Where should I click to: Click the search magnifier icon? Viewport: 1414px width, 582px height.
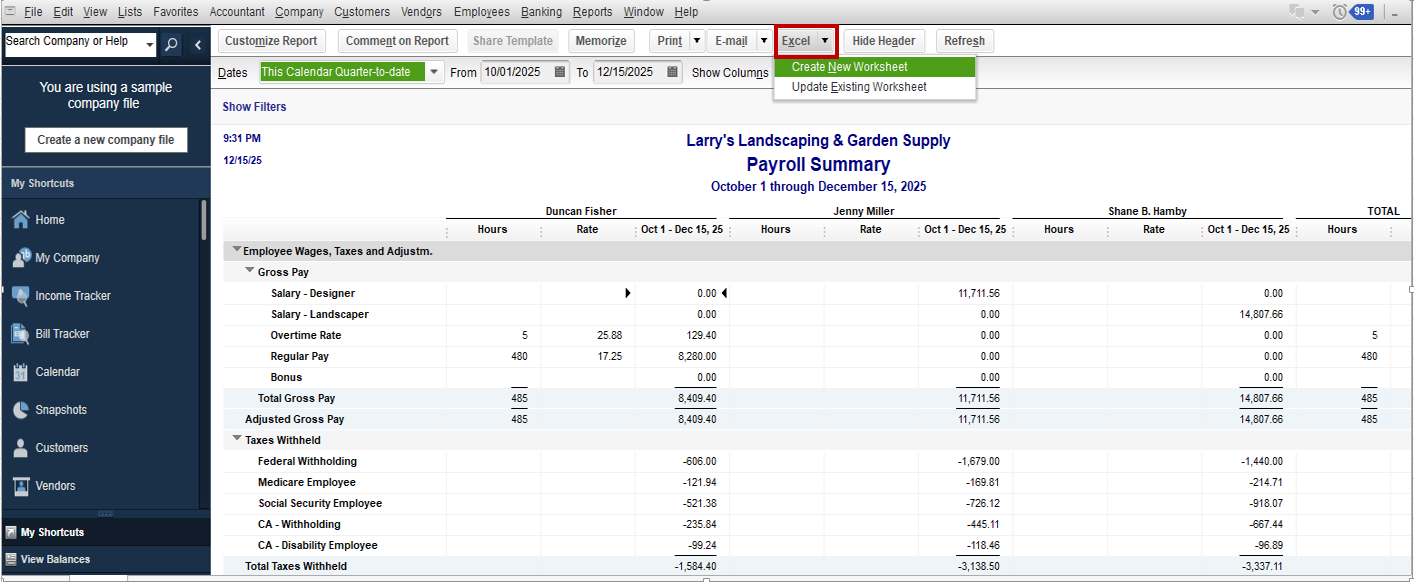[169, 44]
